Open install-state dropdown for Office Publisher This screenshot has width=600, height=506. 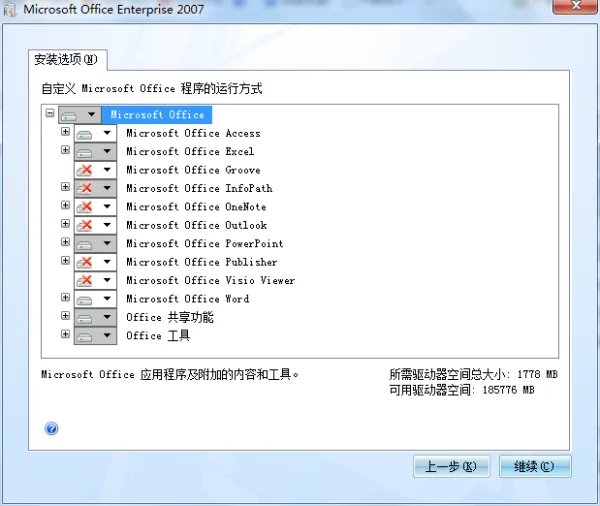[107, 262]
